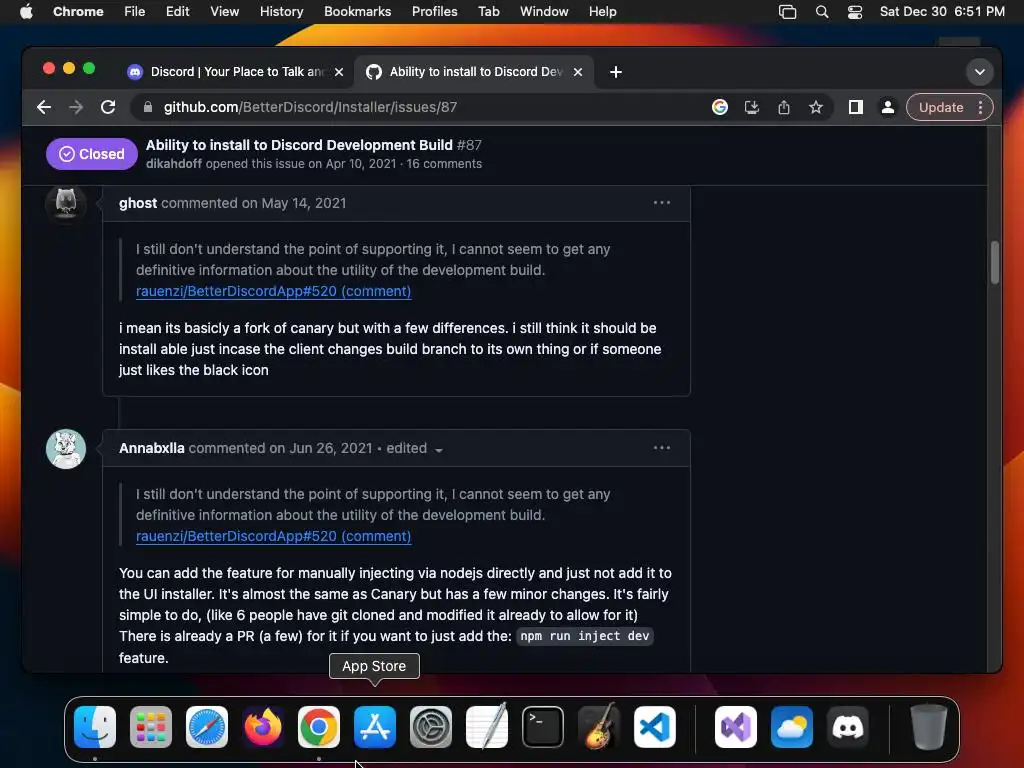1024x768 pixels.
Task: Open ghost's profile link
Action: click(138, 203)
